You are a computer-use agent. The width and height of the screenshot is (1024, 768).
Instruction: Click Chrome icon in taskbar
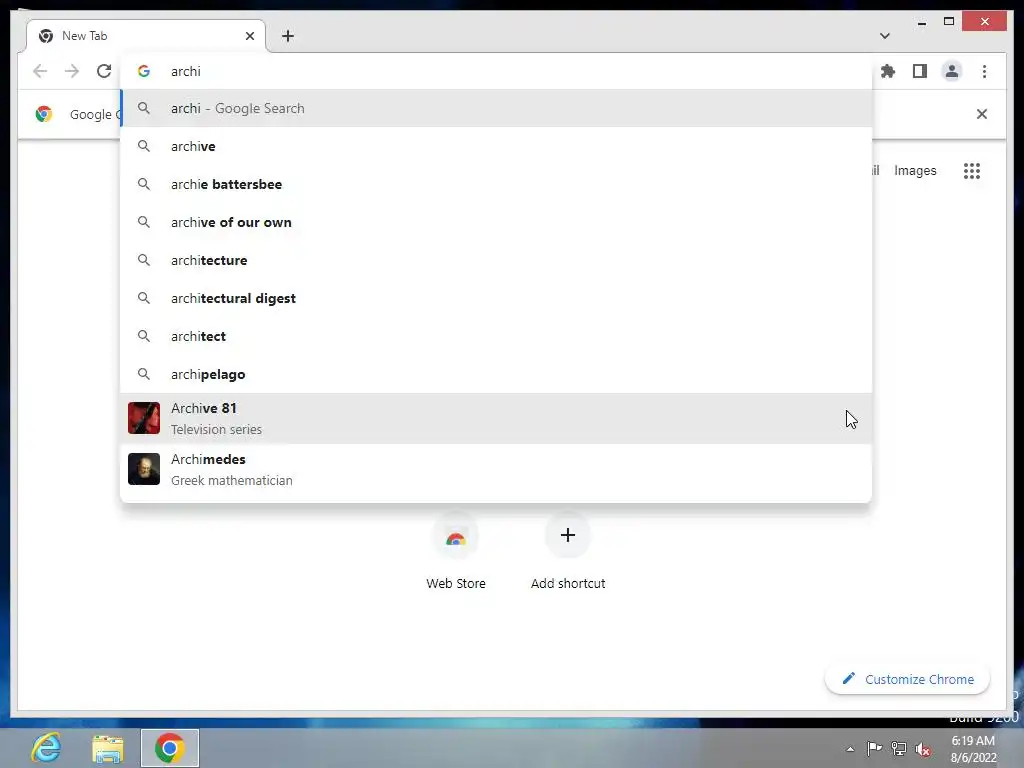tap(170, 748)
